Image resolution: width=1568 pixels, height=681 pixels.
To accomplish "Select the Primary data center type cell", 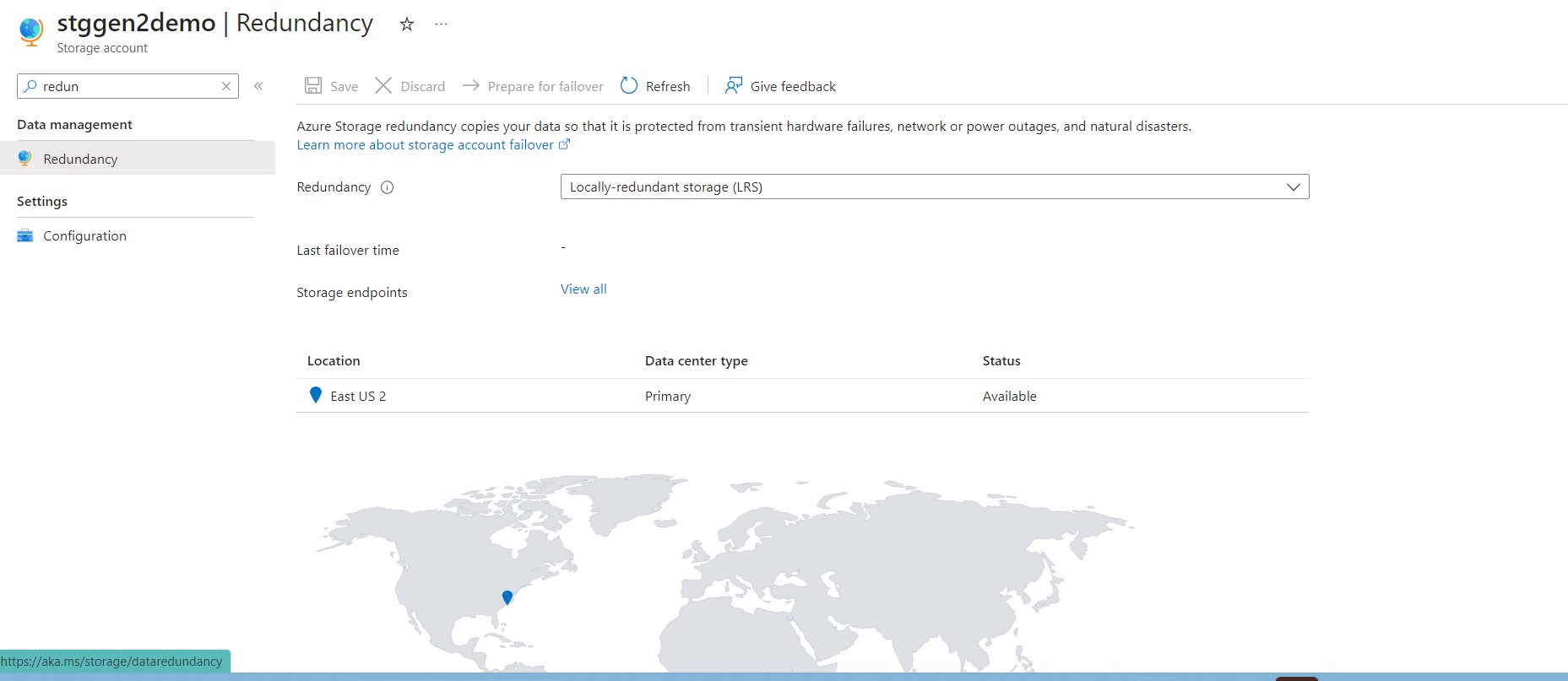I will pos(668,396).
